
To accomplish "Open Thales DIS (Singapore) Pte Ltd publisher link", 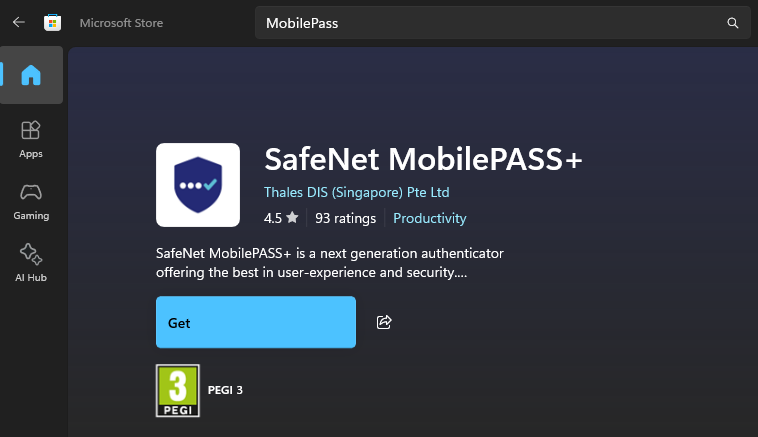I will (356, 192).
